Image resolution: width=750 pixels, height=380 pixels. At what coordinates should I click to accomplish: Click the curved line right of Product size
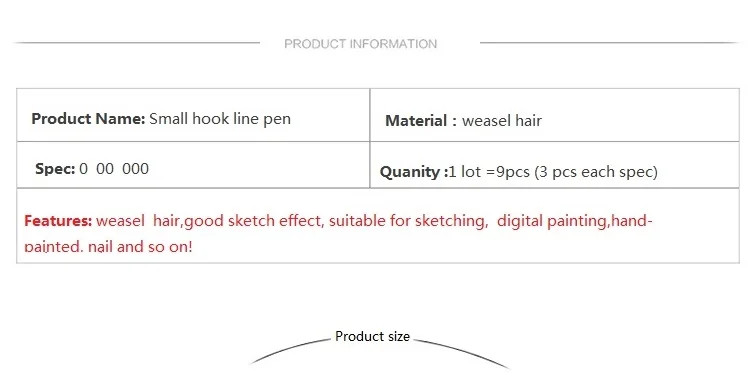coord(462,354)
